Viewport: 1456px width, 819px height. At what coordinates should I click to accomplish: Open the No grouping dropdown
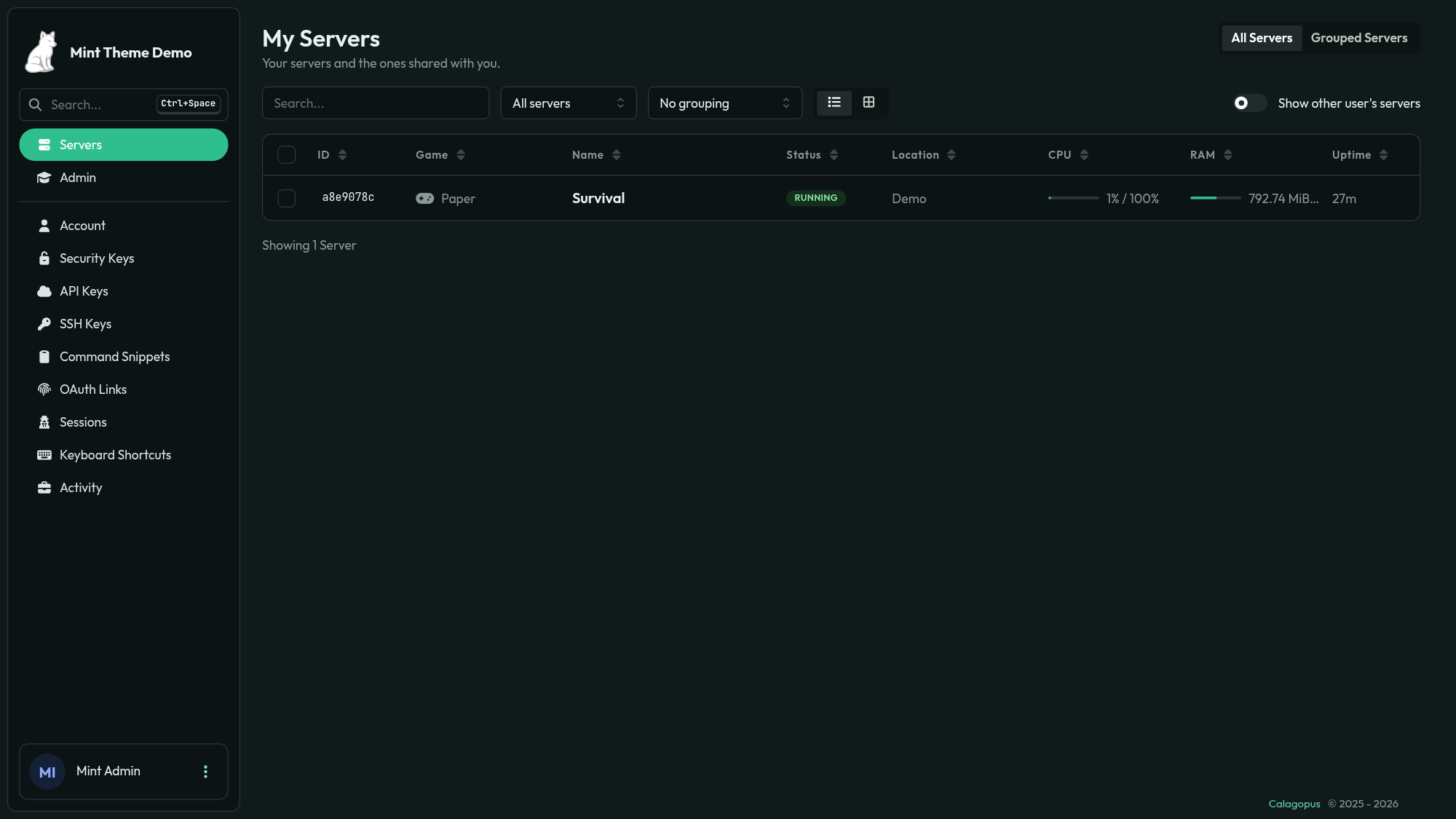(725, 103)
